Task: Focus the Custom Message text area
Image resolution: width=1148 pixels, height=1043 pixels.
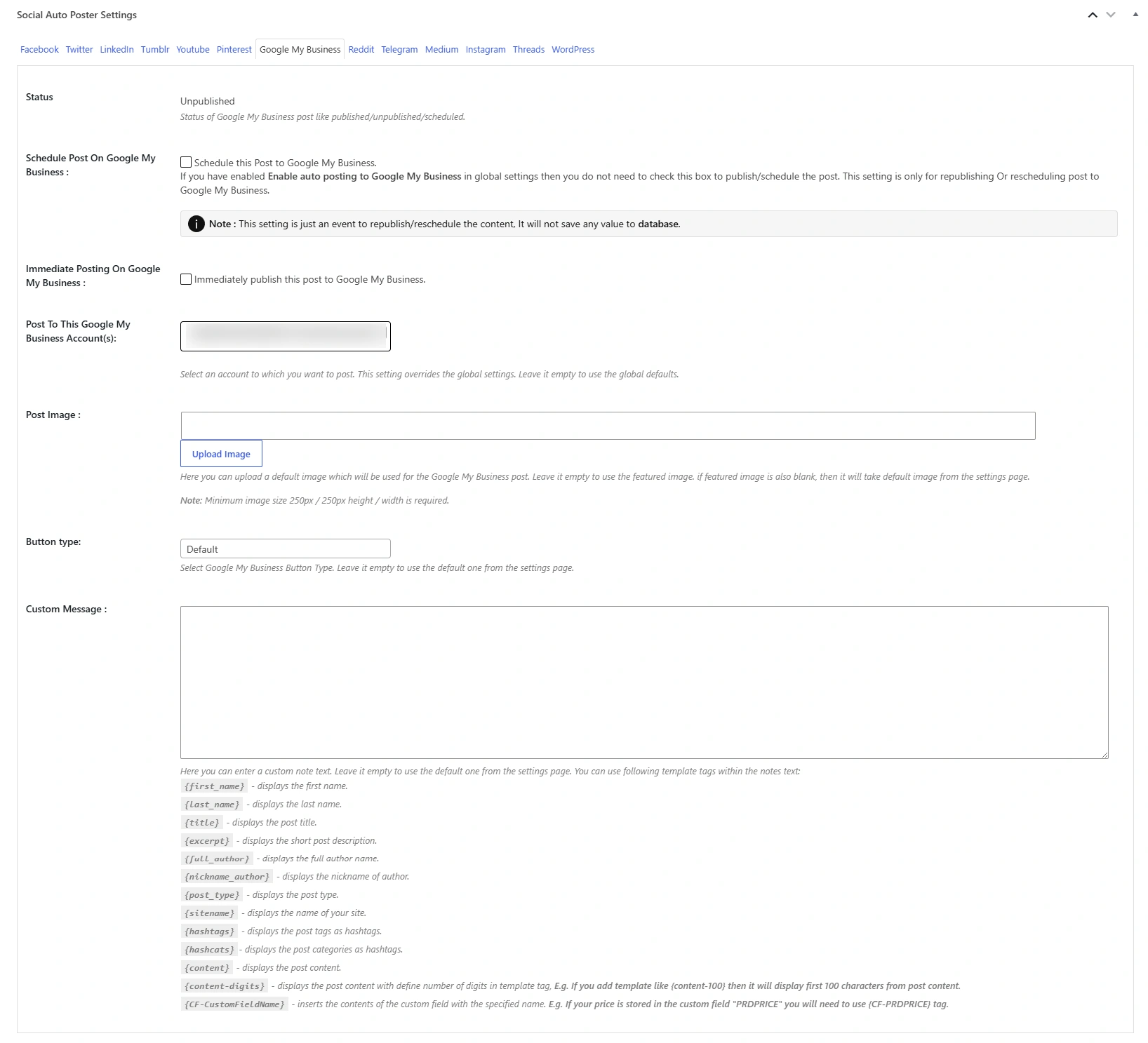Action: pos(644,682)
